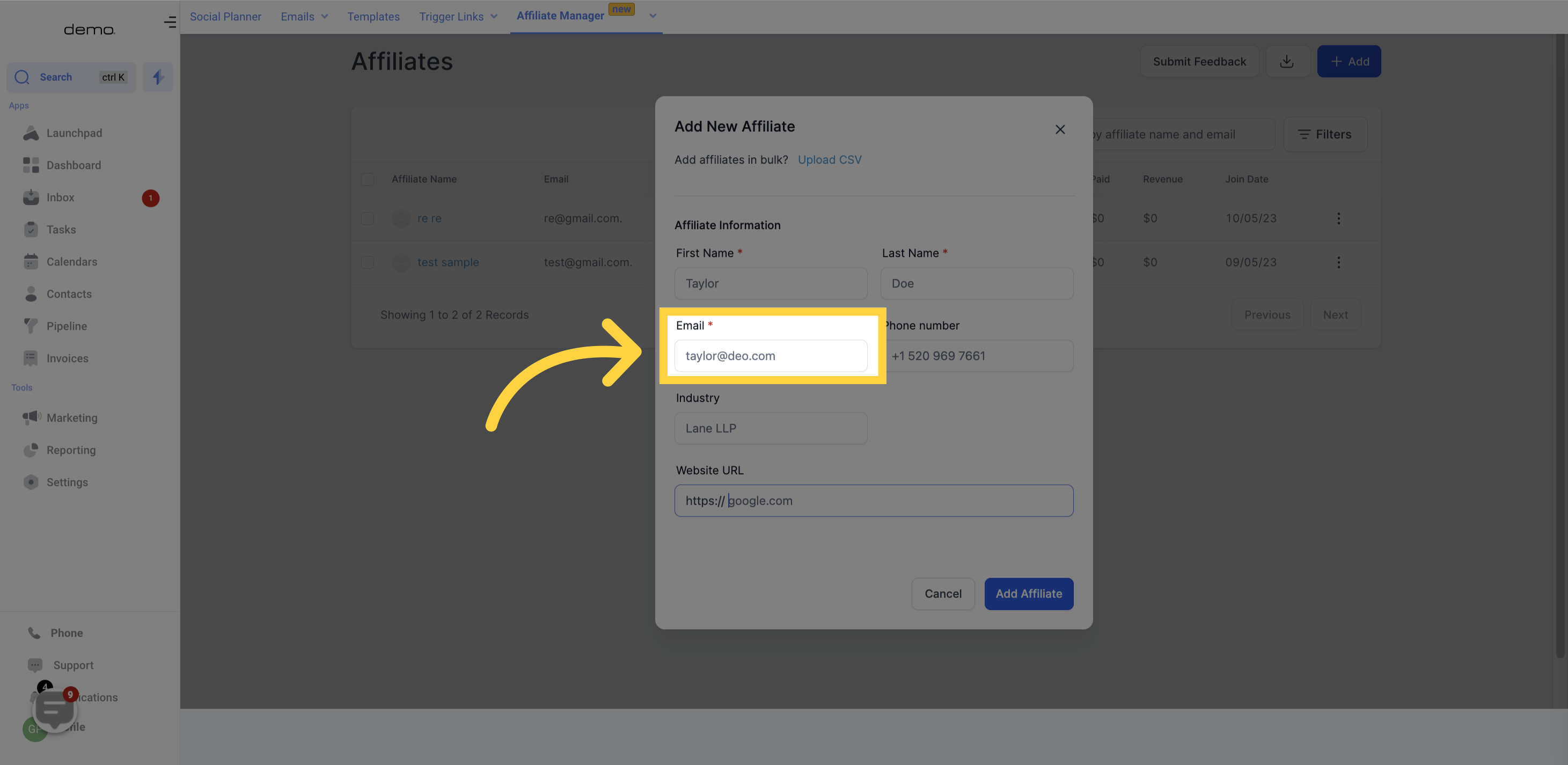This screenshot has width=1568, height=765.
Task: Click the sidebar Search box
Action: click(x=71, y=77)
